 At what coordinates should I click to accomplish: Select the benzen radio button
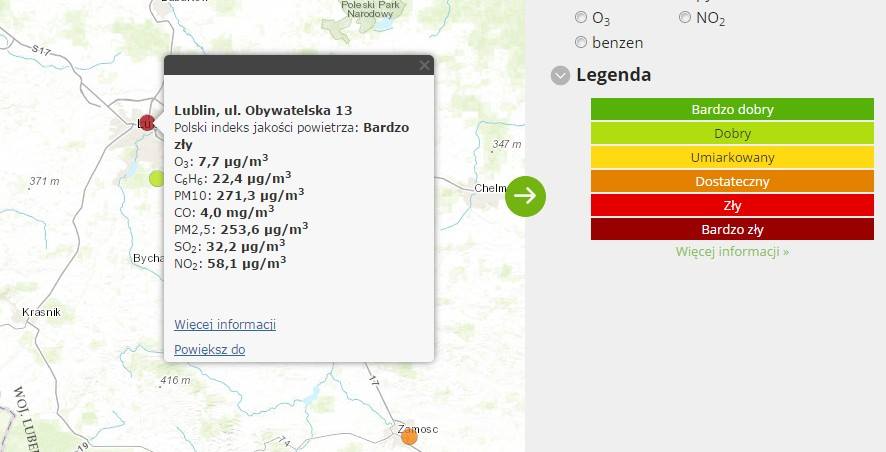[581, 42]
